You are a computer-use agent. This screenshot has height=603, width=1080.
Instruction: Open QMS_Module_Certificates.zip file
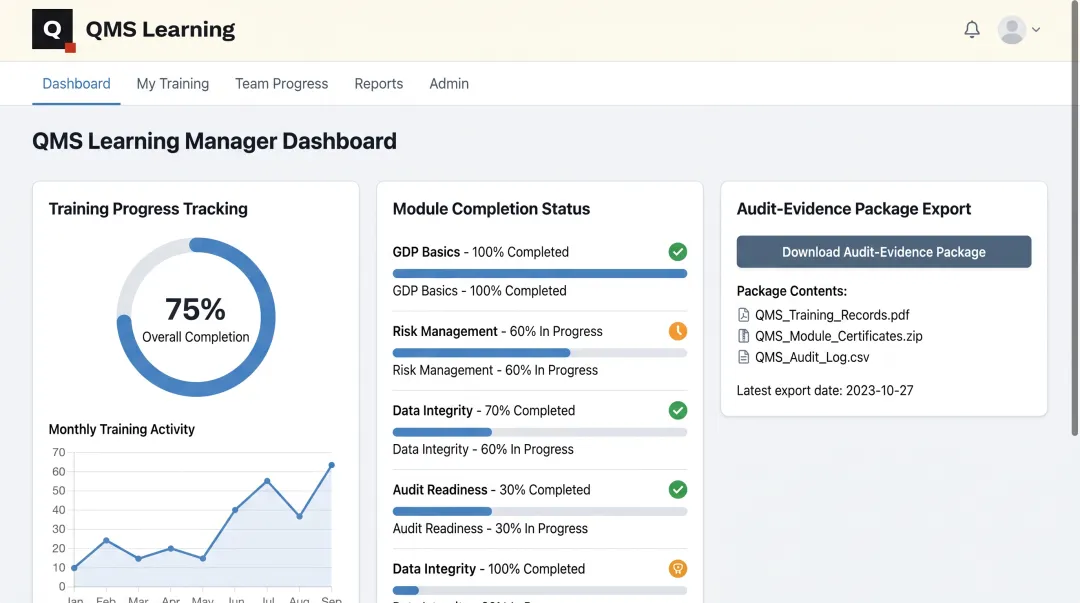(838, 336)
